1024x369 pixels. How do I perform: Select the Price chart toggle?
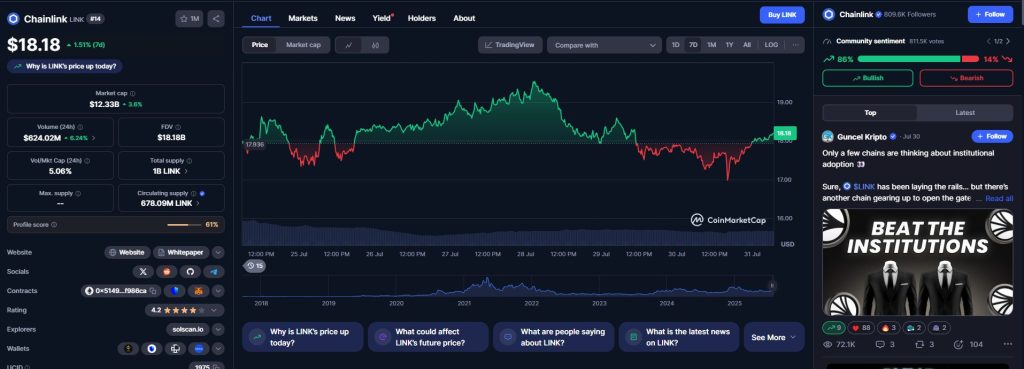(260, 45)
